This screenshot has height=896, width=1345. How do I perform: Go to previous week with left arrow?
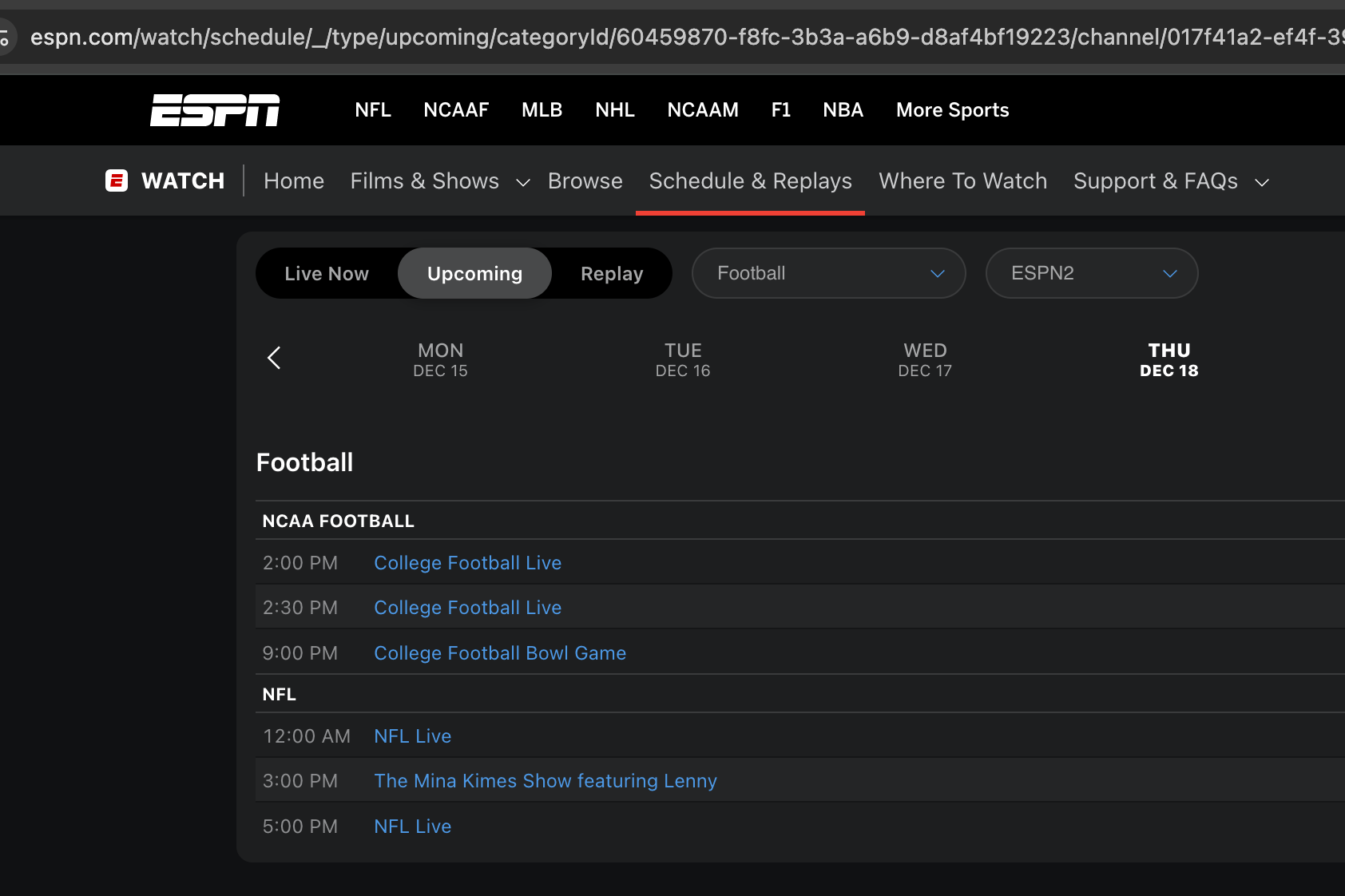point(274,358)
